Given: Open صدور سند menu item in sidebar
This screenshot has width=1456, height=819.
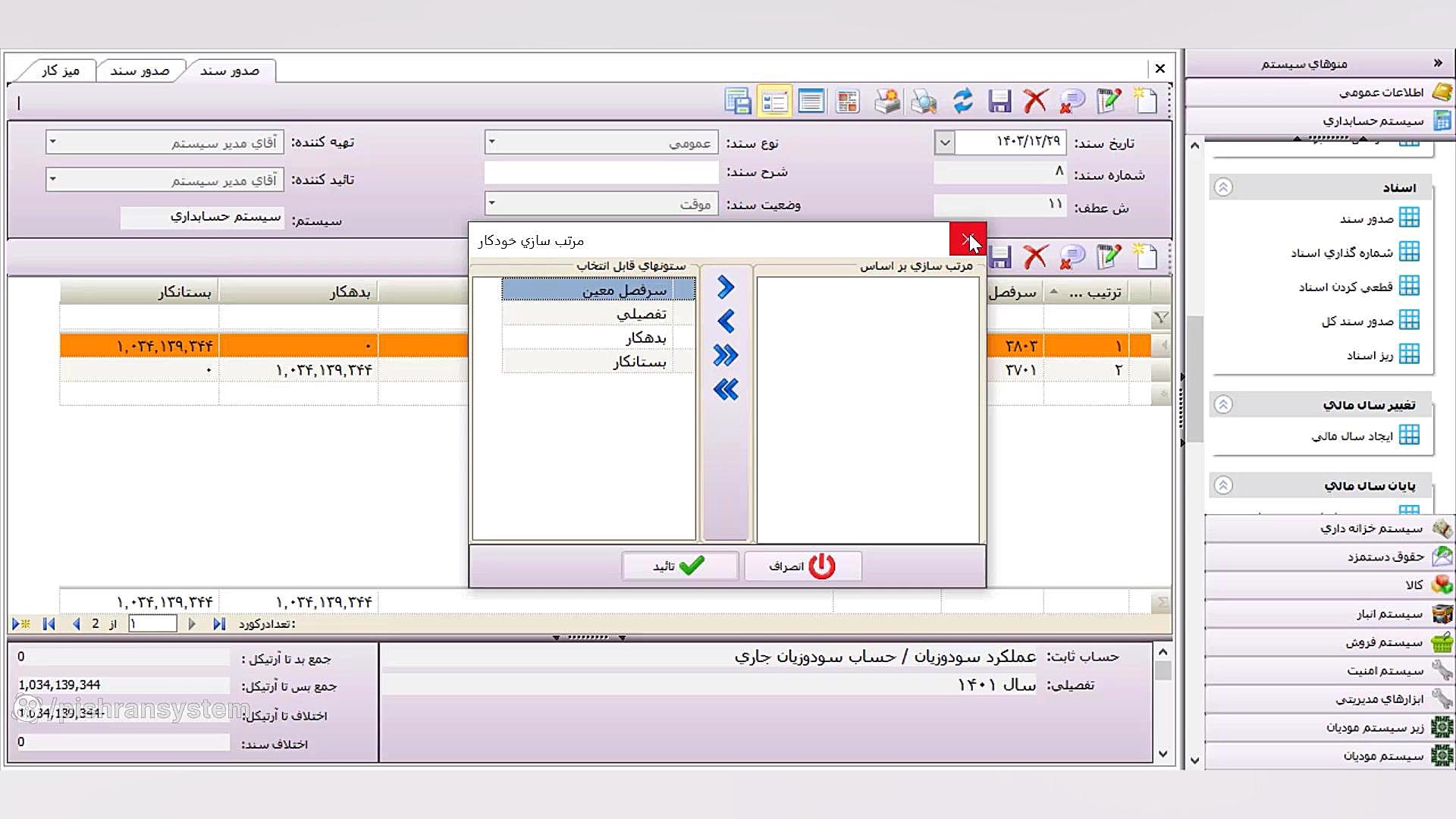Looking at the screenshot, I should pos(1367,218).
